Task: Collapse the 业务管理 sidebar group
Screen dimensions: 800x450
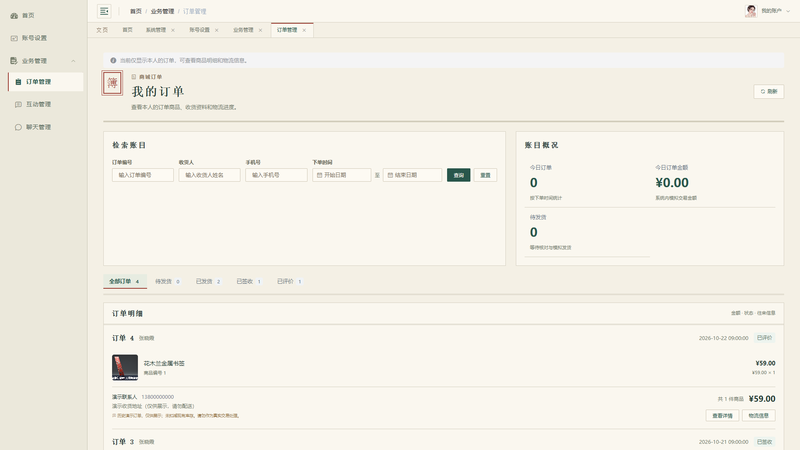Action: click(73, 61)
